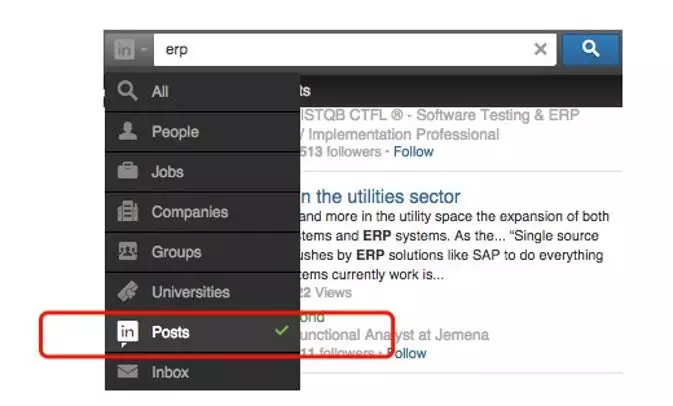Screen dimensions: 673x406
Task: Clear the search field with the X
Action: click(540, 49)
